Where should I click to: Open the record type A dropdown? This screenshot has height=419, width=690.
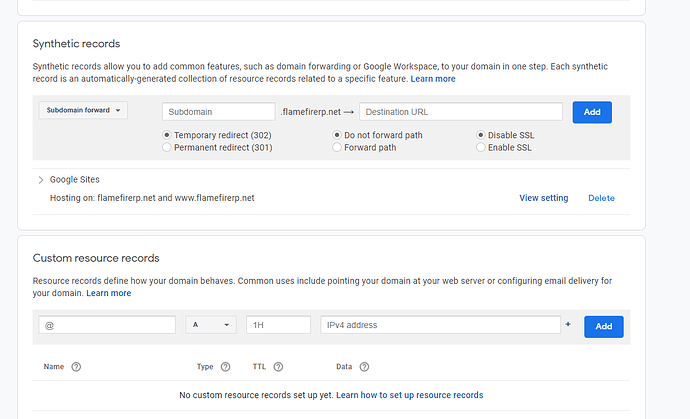click(x=210, y=325)
